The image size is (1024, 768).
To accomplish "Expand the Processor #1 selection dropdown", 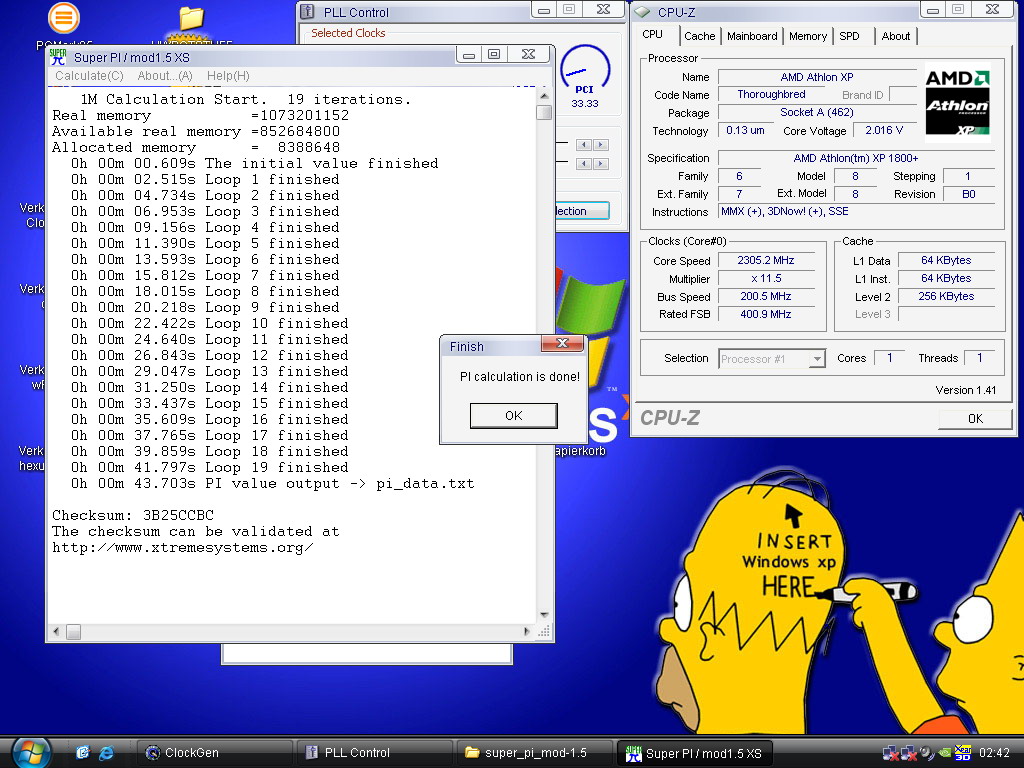I will pyautogui.click(x=817, y=359).
